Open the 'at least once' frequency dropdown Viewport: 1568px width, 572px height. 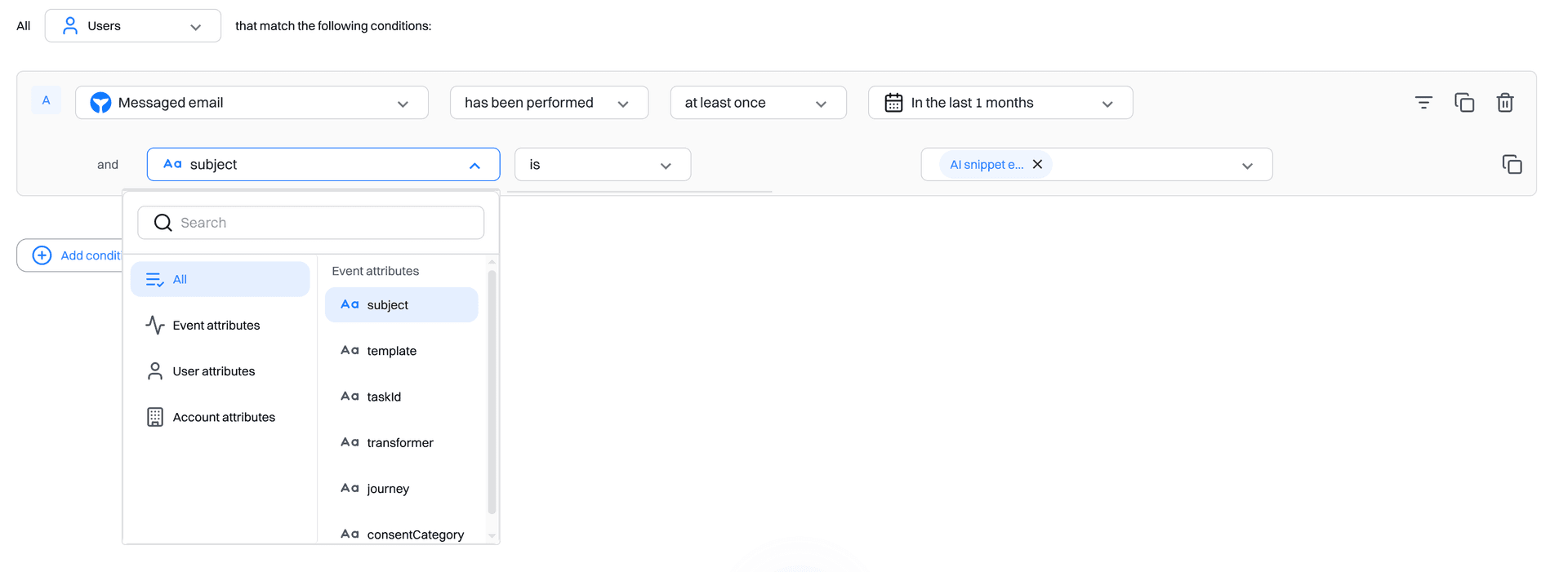[758, 103]
